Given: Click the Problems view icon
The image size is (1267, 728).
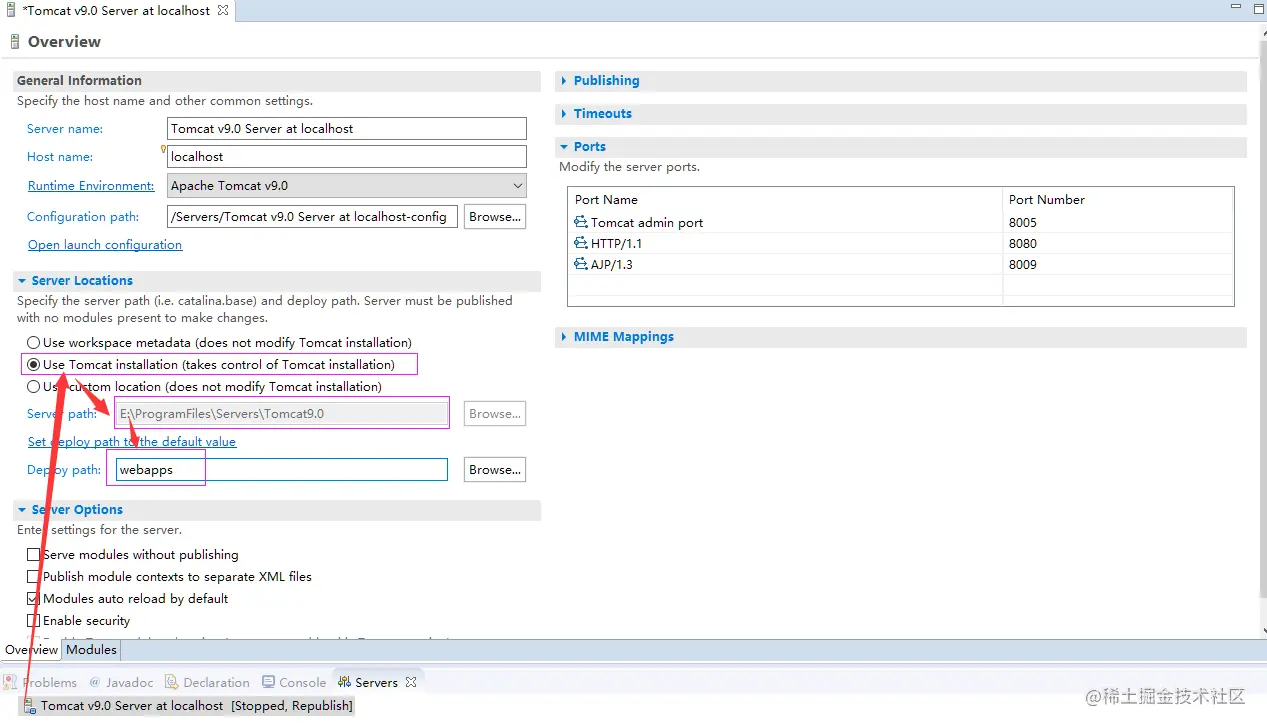Looking at the screenshot, I should point(11,682).
